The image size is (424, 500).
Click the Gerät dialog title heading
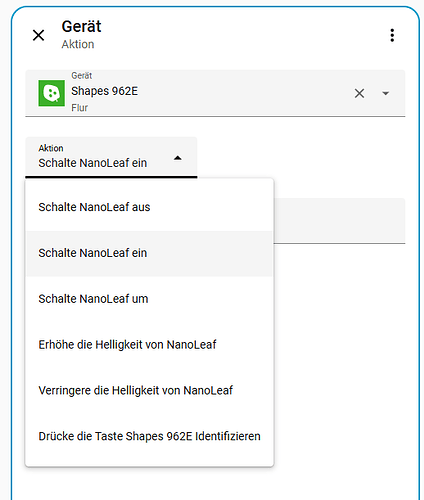(81, 27)
